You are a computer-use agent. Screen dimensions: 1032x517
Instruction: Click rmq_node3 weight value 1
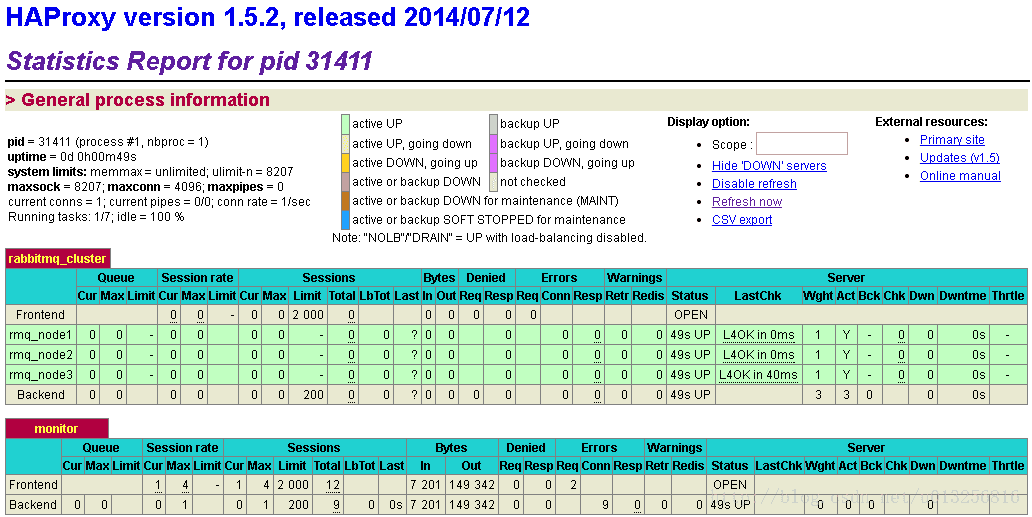(818, 375)
